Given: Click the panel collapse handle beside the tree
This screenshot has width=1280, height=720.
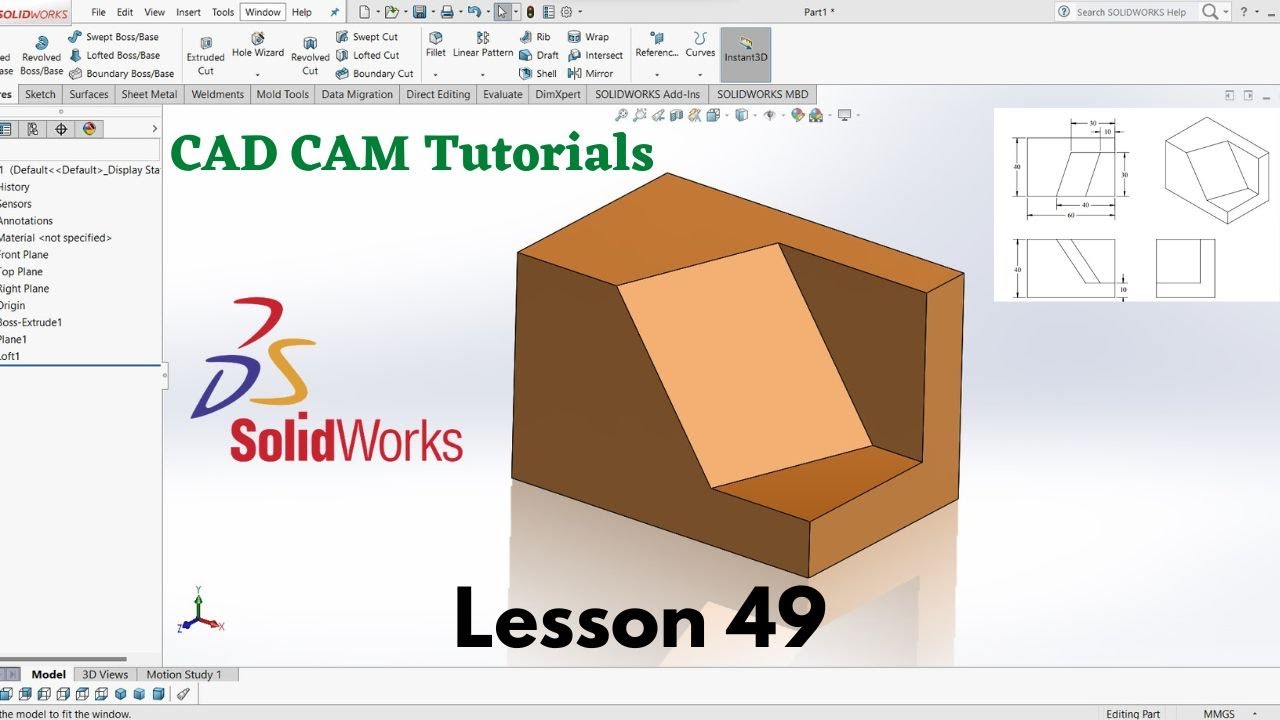Looking at the screenshot, I should (x=165, y=375).
